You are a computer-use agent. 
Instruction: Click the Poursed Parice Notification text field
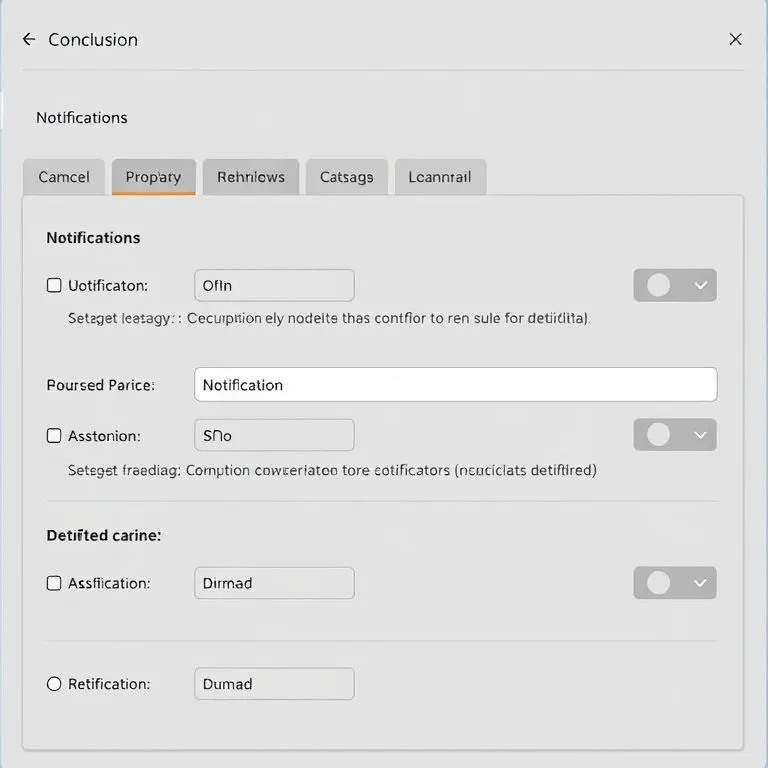point(455,385)
